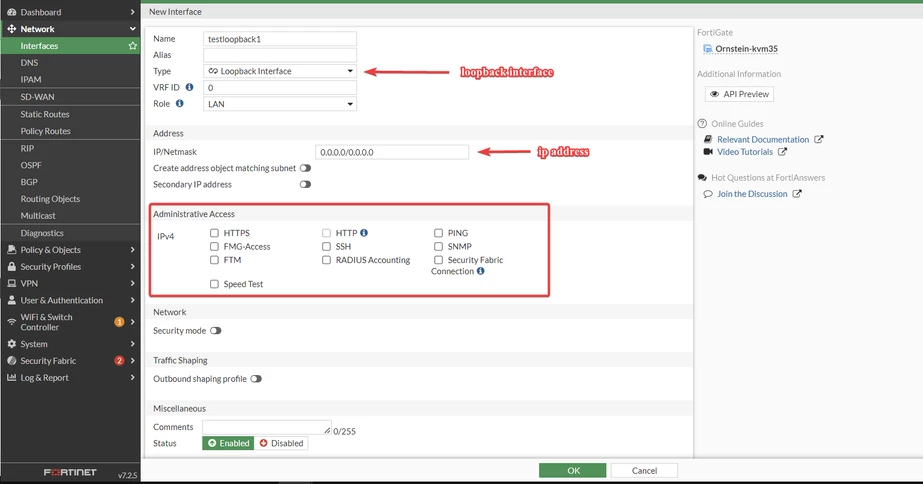Open the Join the Discussion link
Screen dimensions: 923x484
coord(752,194)
